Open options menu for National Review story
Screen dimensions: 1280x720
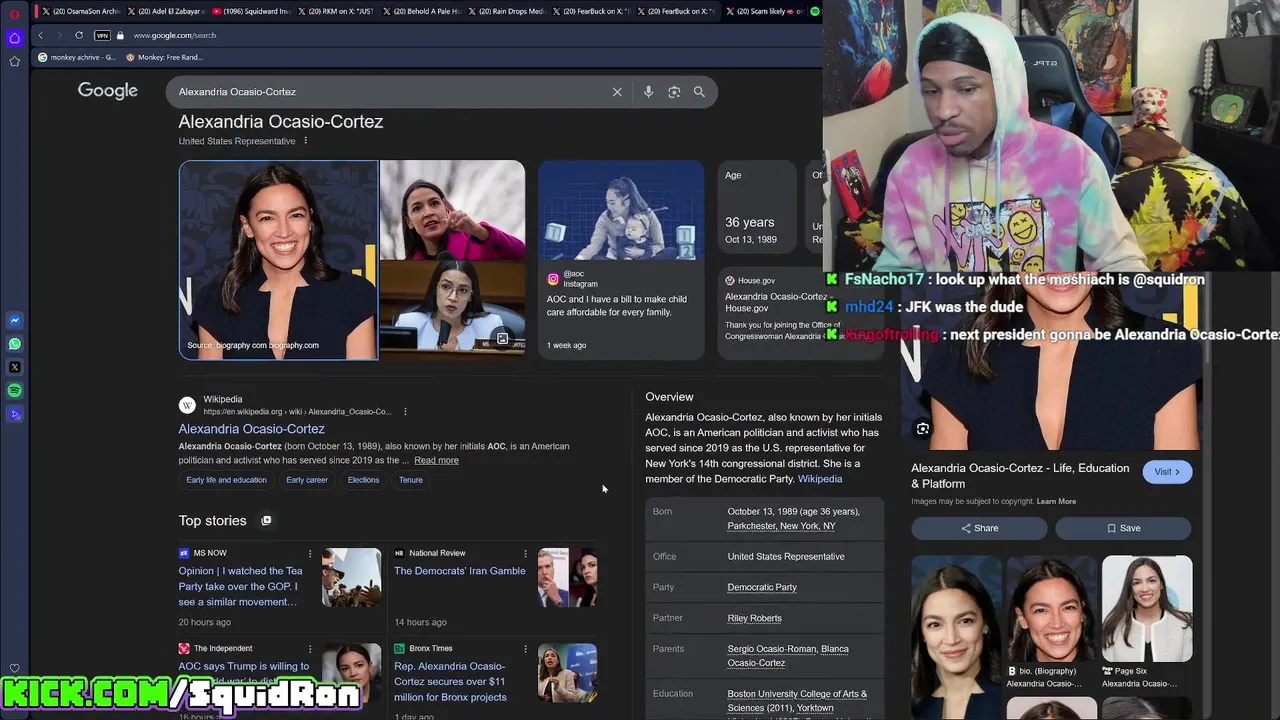[525, 553]
